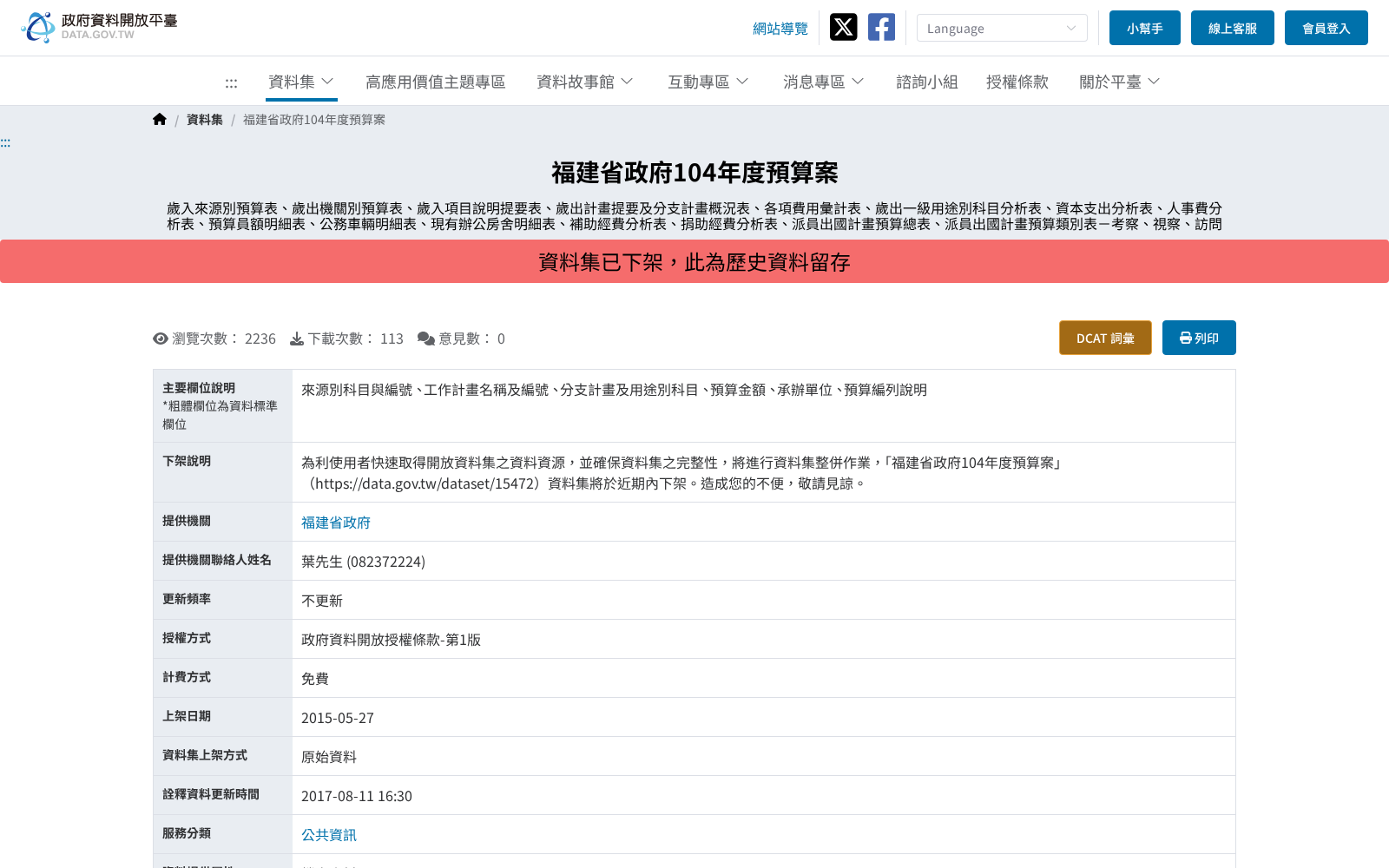Click the 列印 print button

pyautogui.click(x=1199, y=338)
